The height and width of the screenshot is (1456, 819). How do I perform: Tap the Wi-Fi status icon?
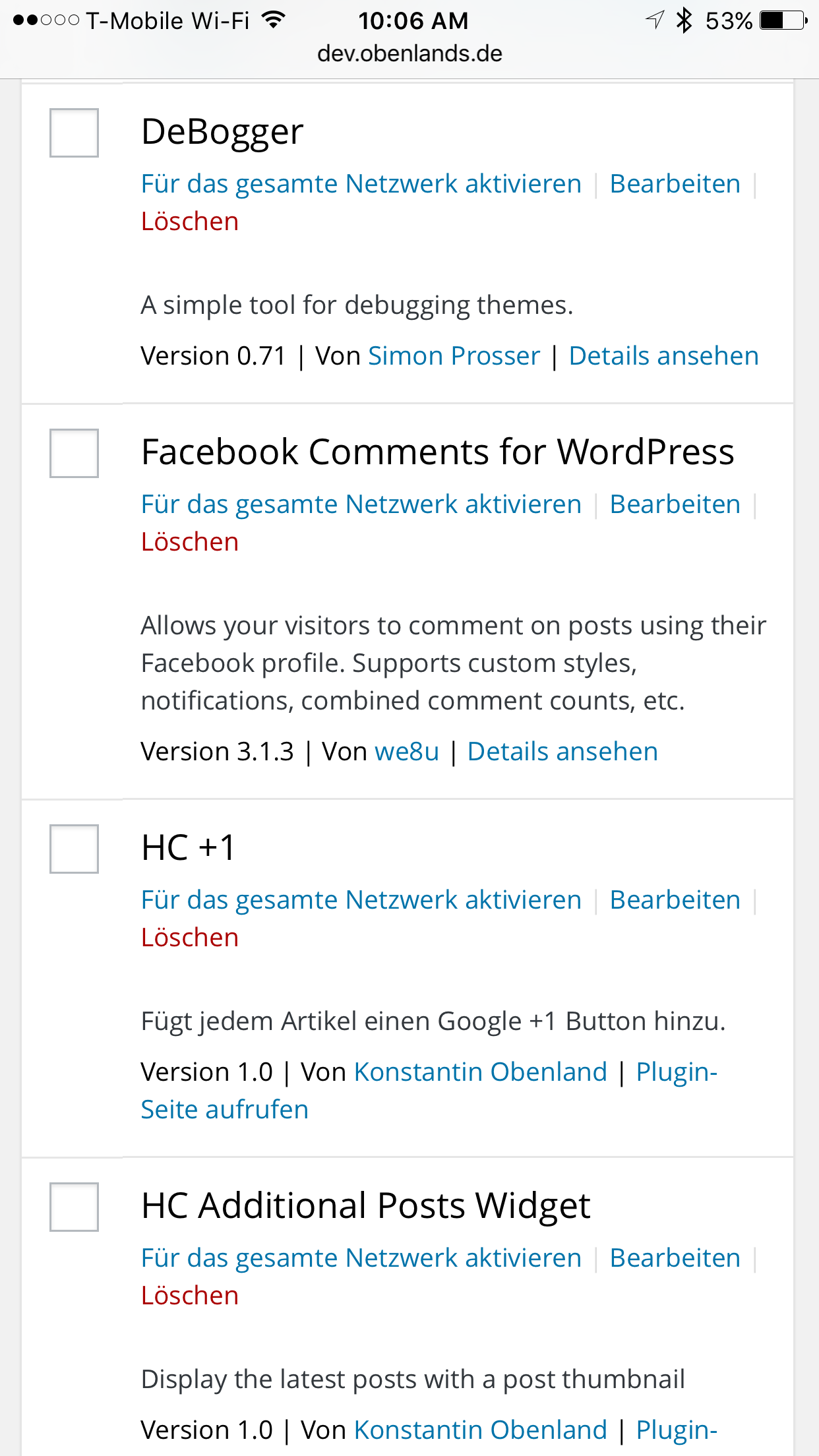point(273,20)
